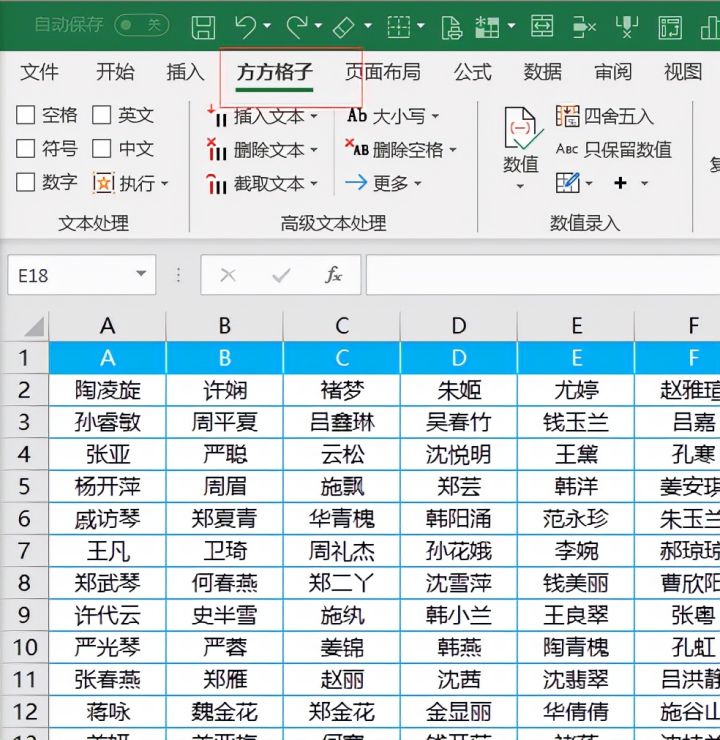Screen dimensions: 720x740
Task: Expand the Redo history dropdown arrow
Action: (x=318, y=25)
